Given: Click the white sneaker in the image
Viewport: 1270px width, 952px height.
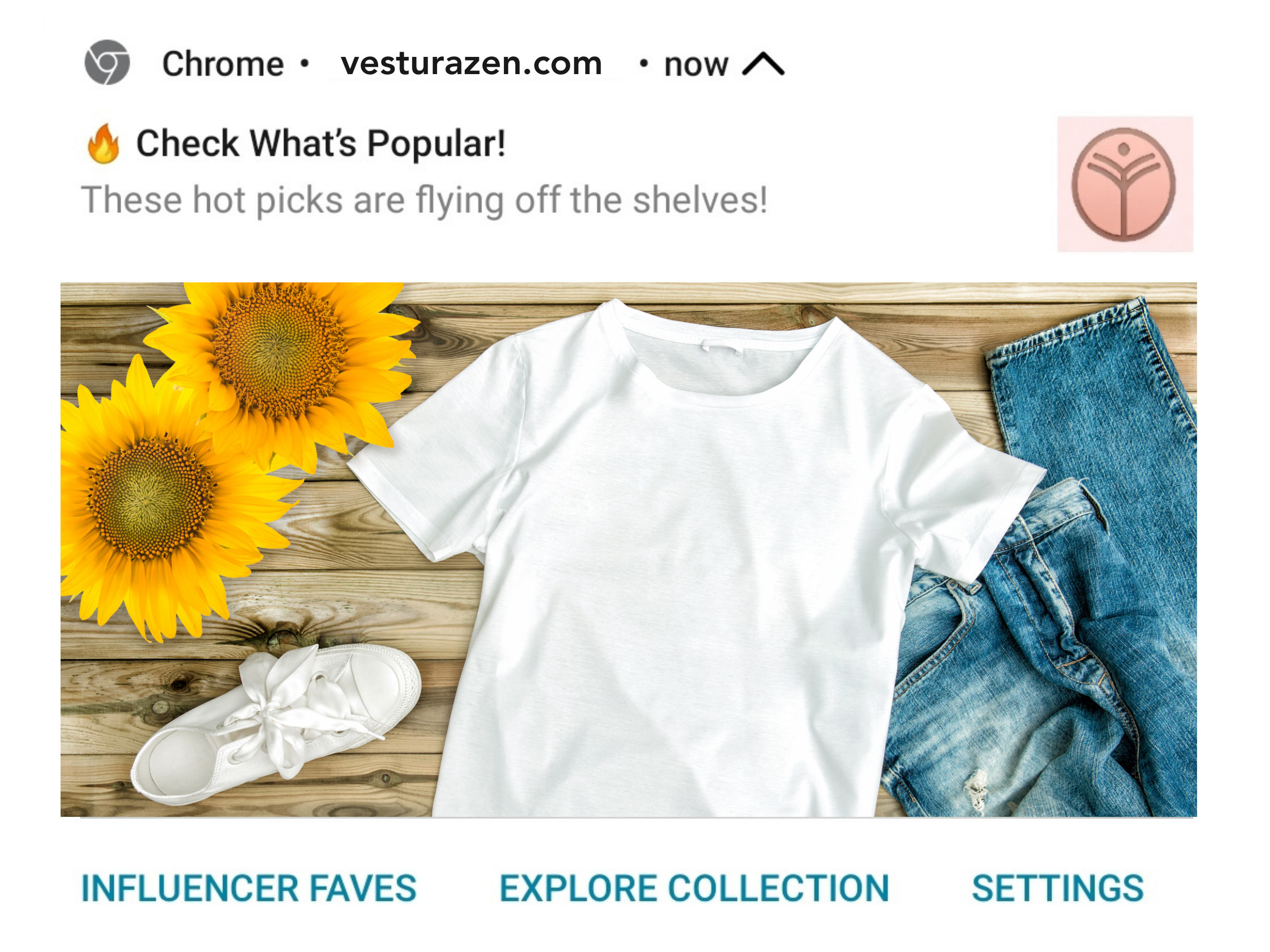Looking at the screenshot, I should click(x=276, y=724).
